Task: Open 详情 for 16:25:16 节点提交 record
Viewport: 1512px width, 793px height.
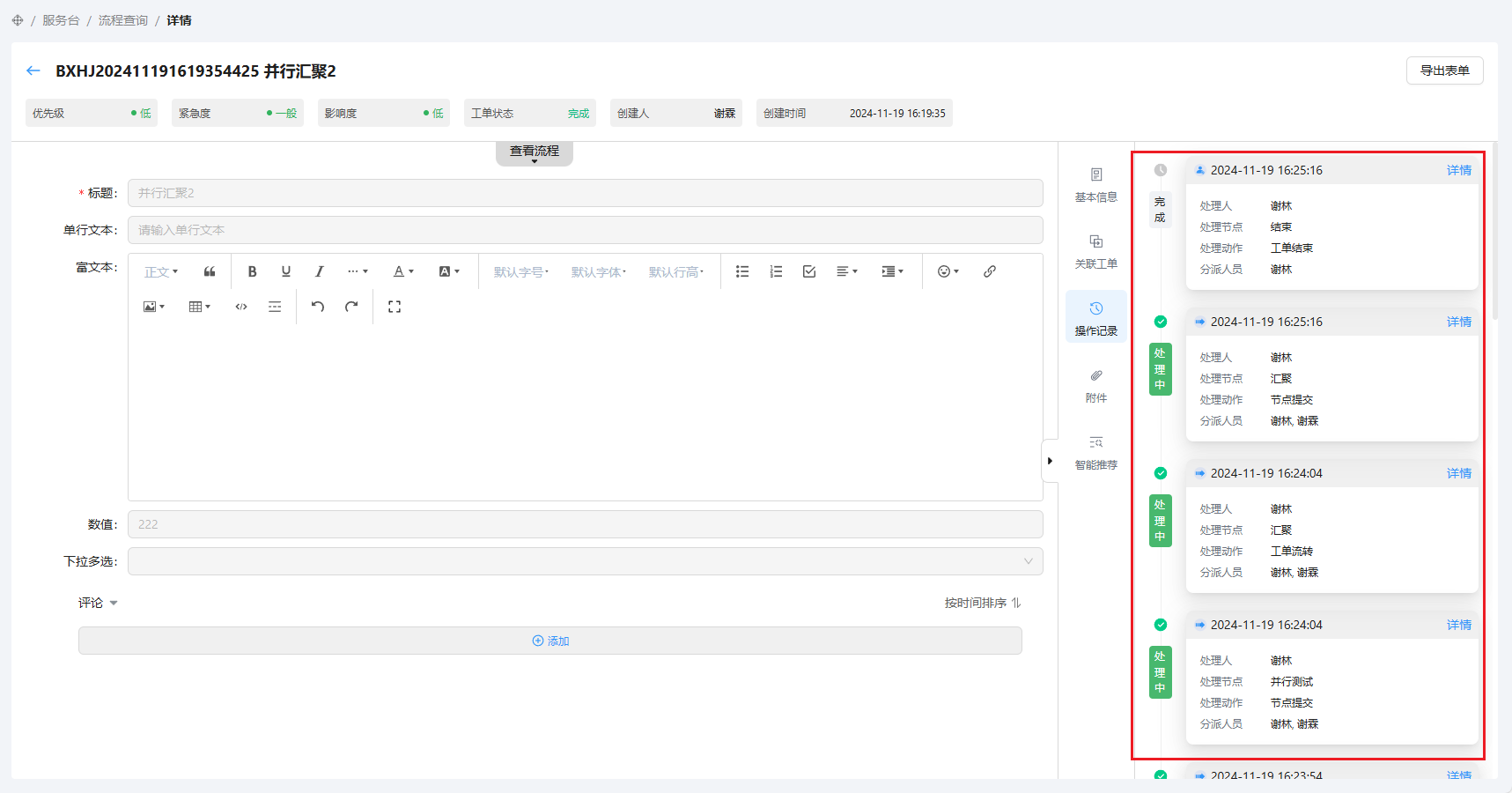Action: 1459,322
